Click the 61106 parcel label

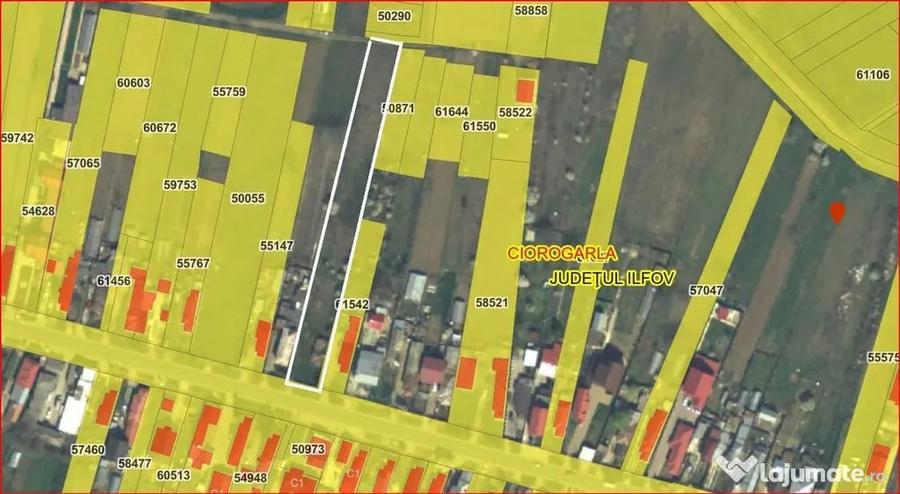[872, 75]
